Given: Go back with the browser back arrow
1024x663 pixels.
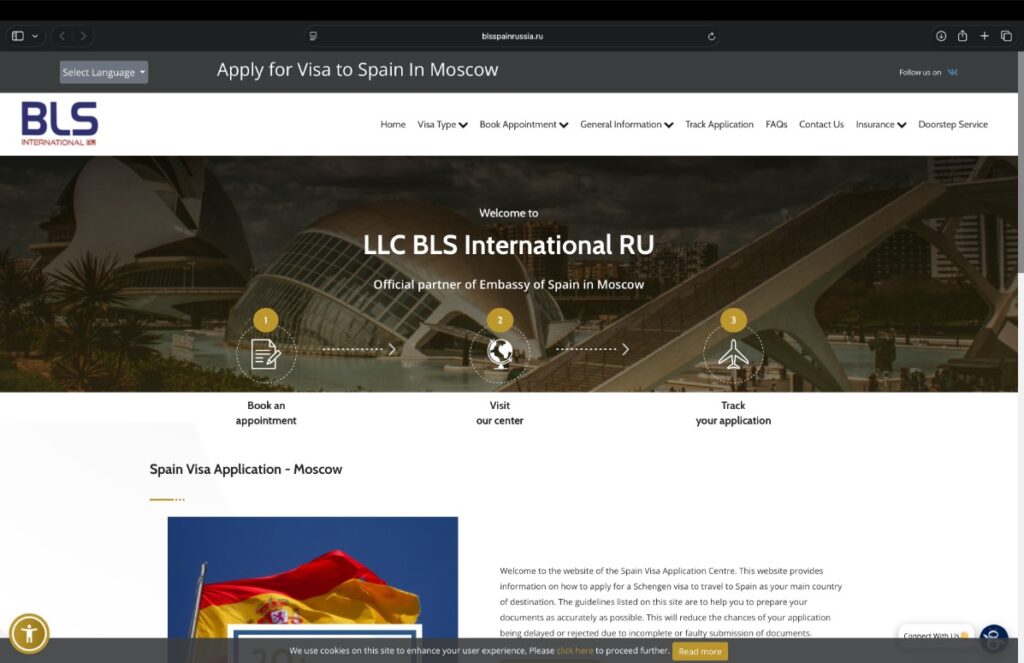Looking at the screenshot, I should (x=62, y=36).
